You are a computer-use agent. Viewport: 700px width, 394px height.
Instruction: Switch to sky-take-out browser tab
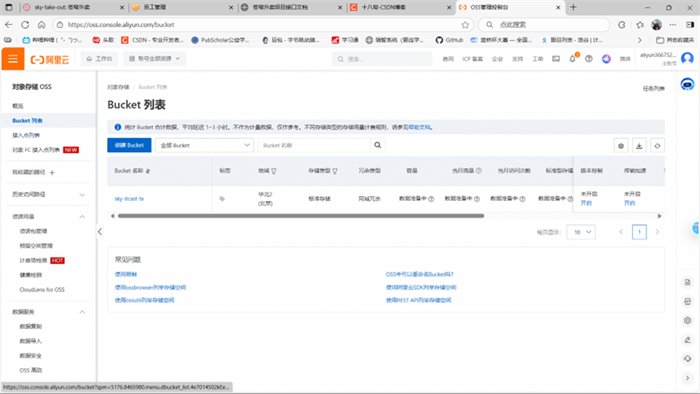click(x=74, y=7)
